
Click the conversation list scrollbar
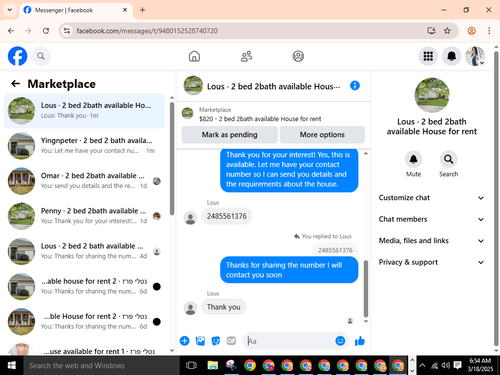(x=172, y=159)
